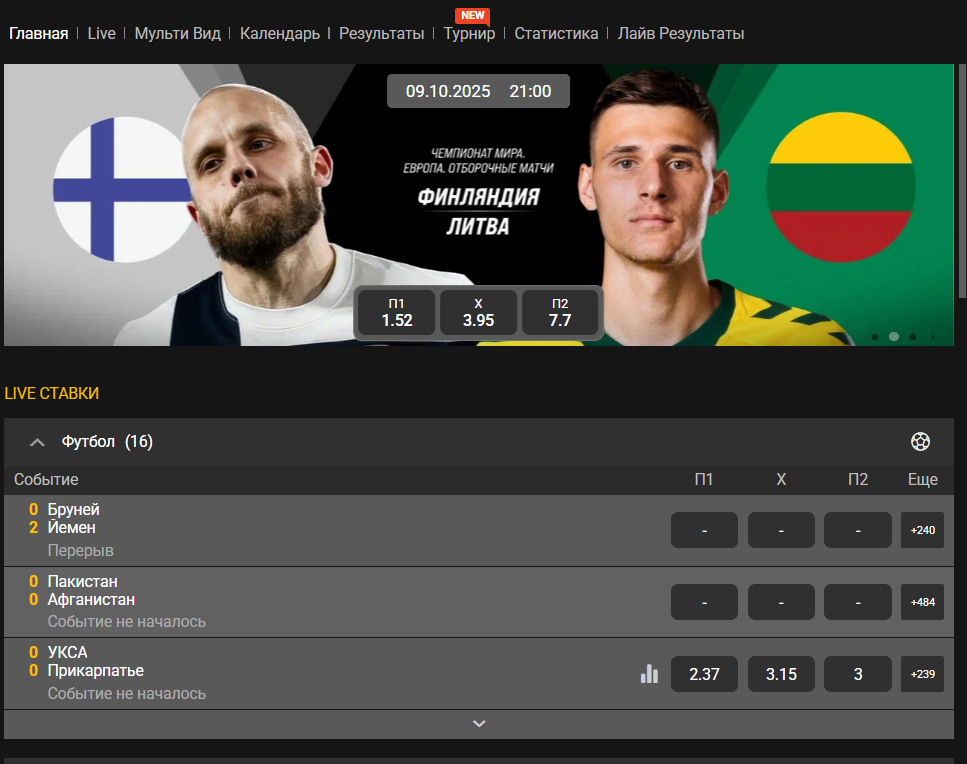
Task: Open +239 more markets for УКСА match
Action: [923, 674]
